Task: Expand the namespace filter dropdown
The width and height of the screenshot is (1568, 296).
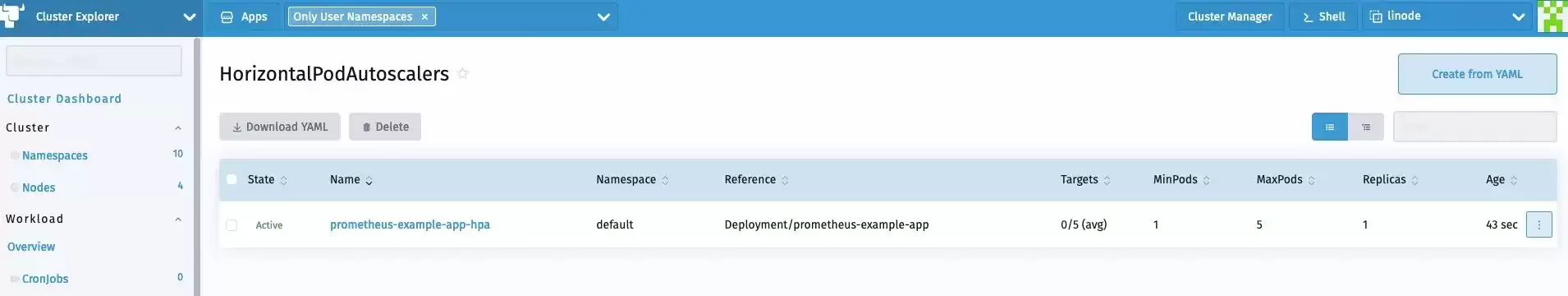Action: (603, 16)
